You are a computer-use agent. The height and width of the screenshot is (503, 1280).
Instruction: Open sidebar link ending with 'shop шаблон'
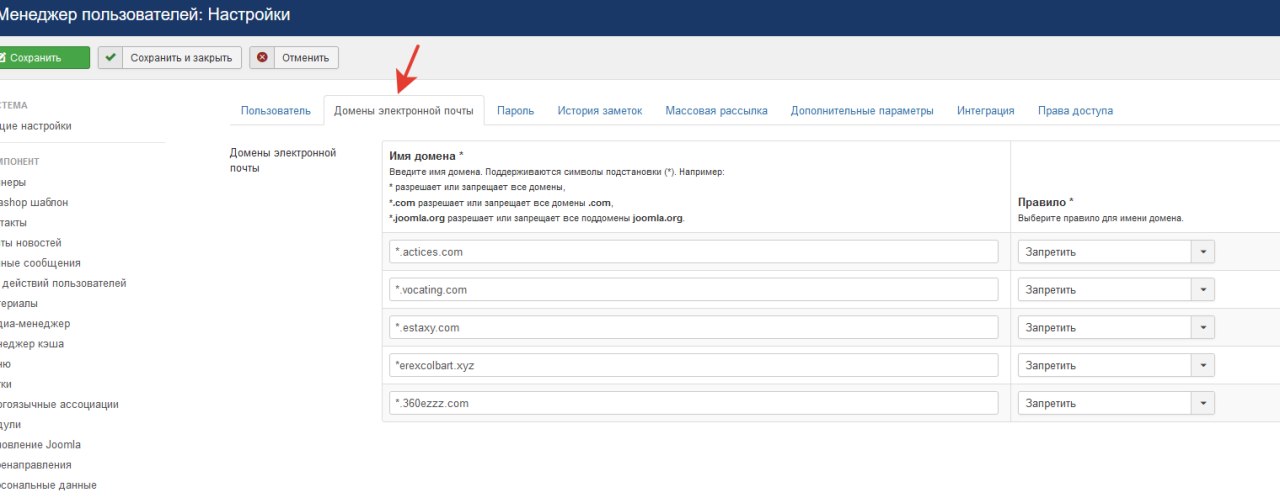pos(34,202)
